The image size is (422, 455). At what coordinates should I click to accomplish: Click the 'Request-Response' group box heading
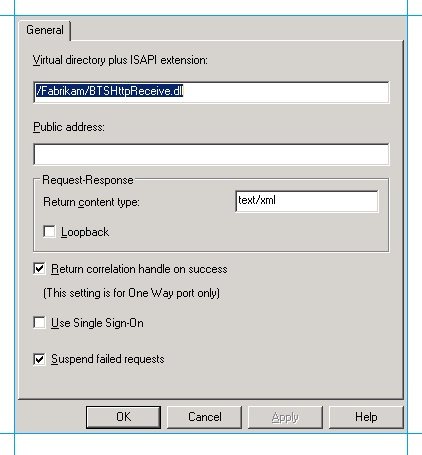tap(88, 180)
